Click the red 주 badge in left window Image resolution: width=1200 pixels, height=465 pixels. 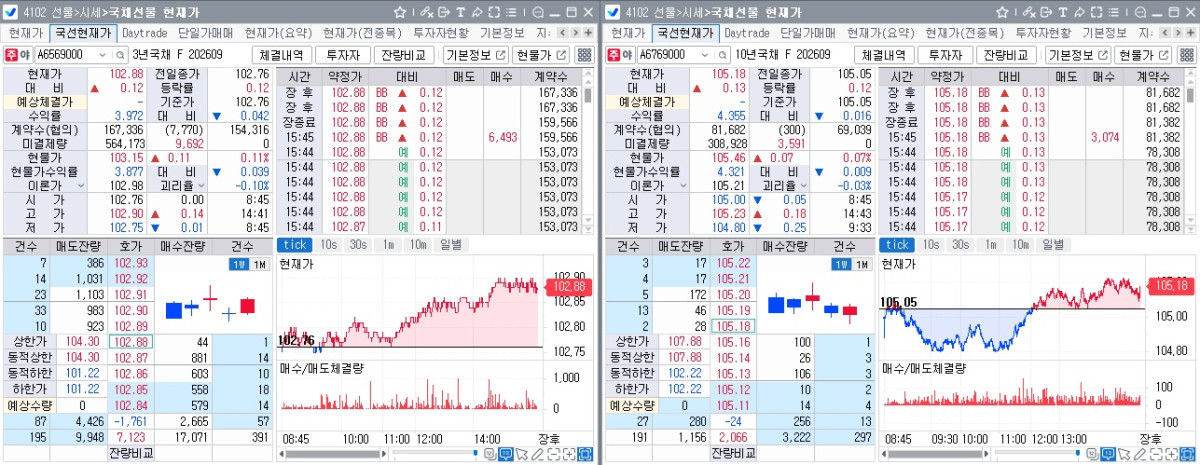point(12,55)
